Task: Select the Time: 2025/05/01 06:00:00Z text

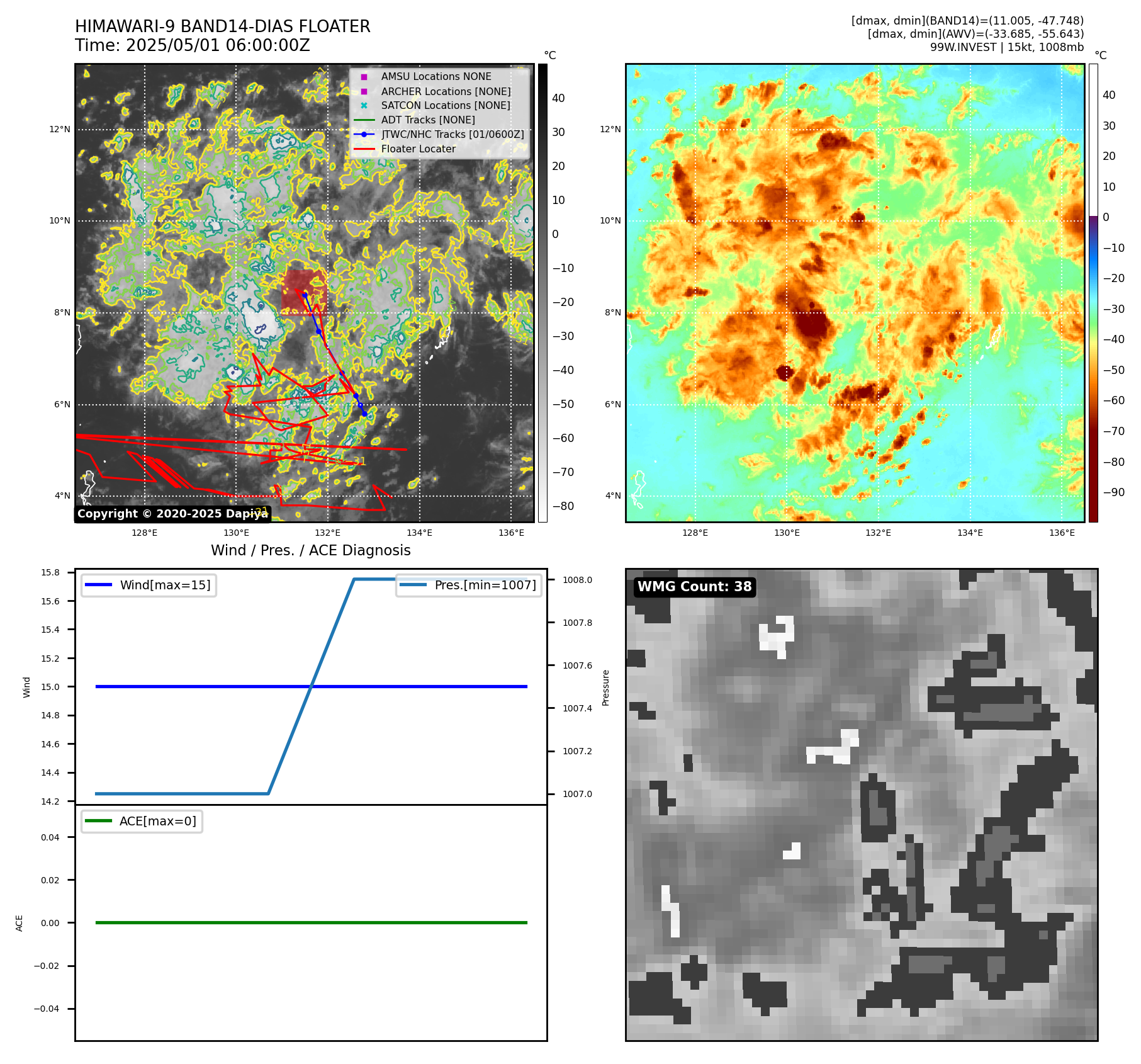Action: tap(193, 45)
